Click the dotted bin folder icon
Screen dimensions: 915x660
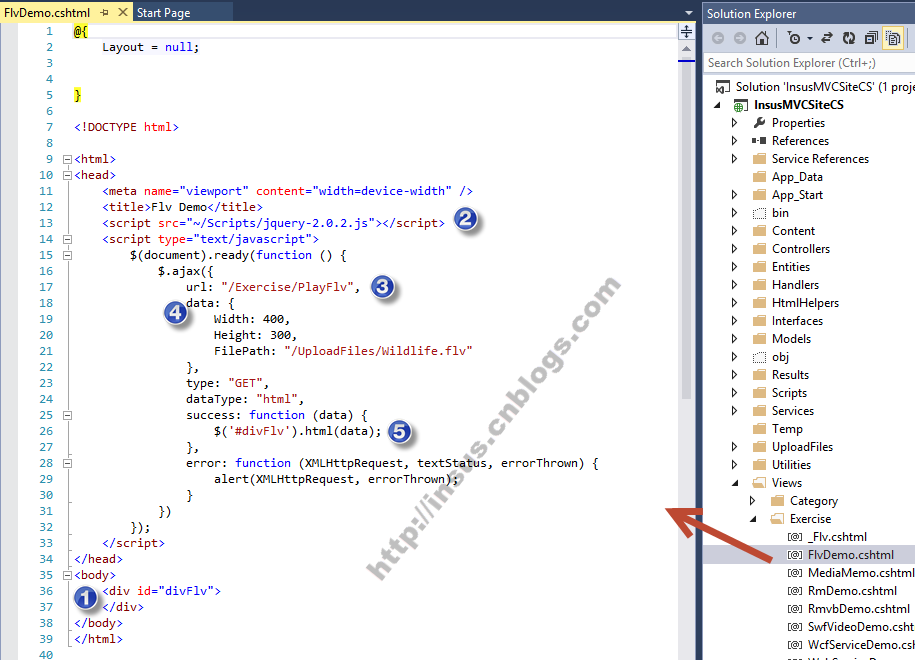point(759,213)
